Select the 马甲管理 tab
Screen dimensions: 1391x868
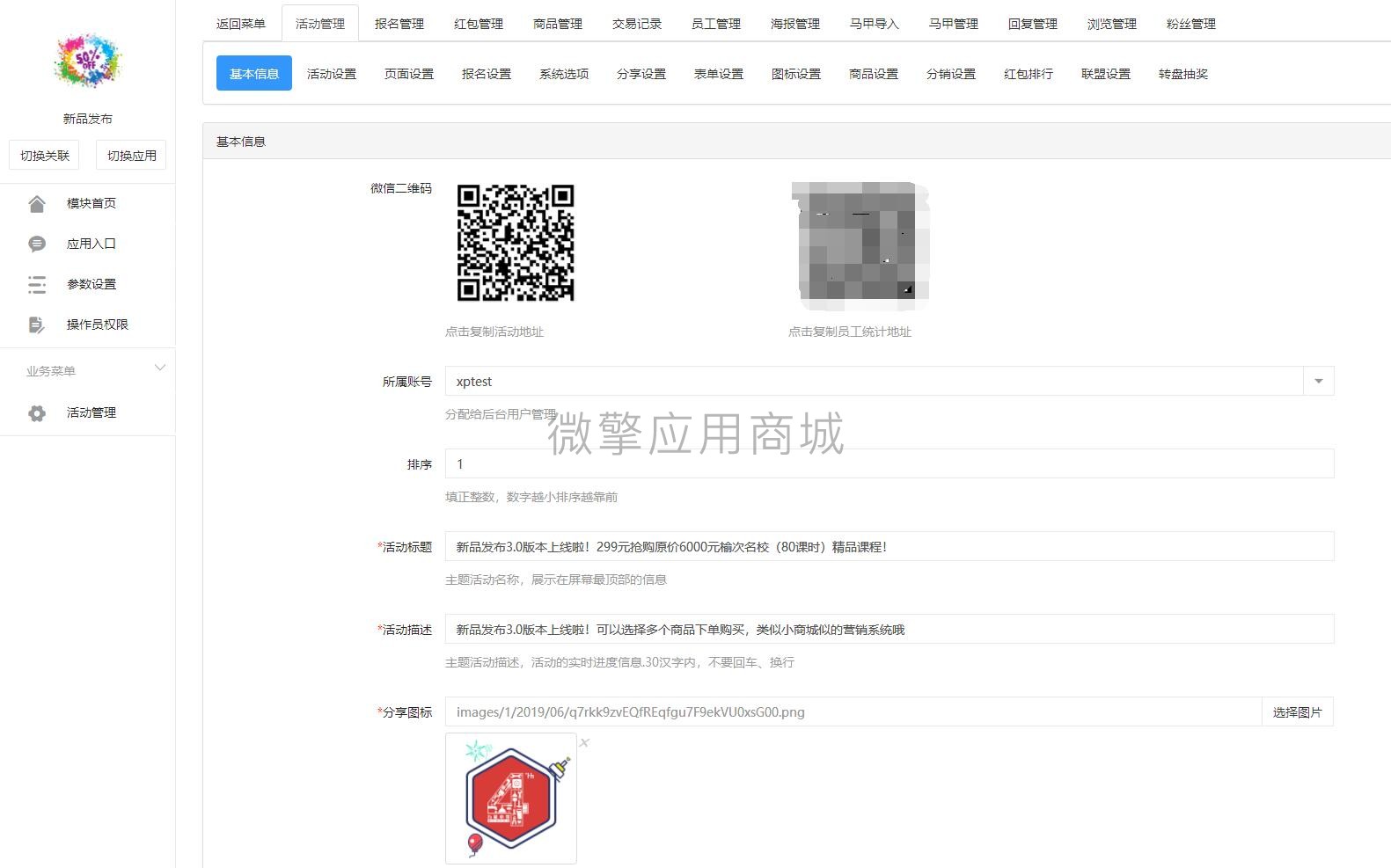[x=954, y=24]
